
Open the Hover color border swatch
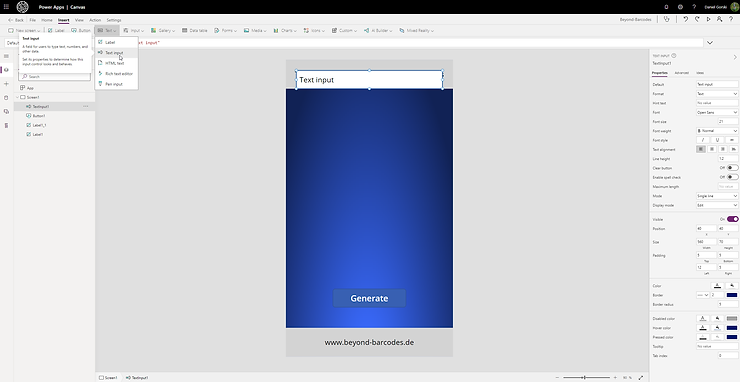coord(732,328)
